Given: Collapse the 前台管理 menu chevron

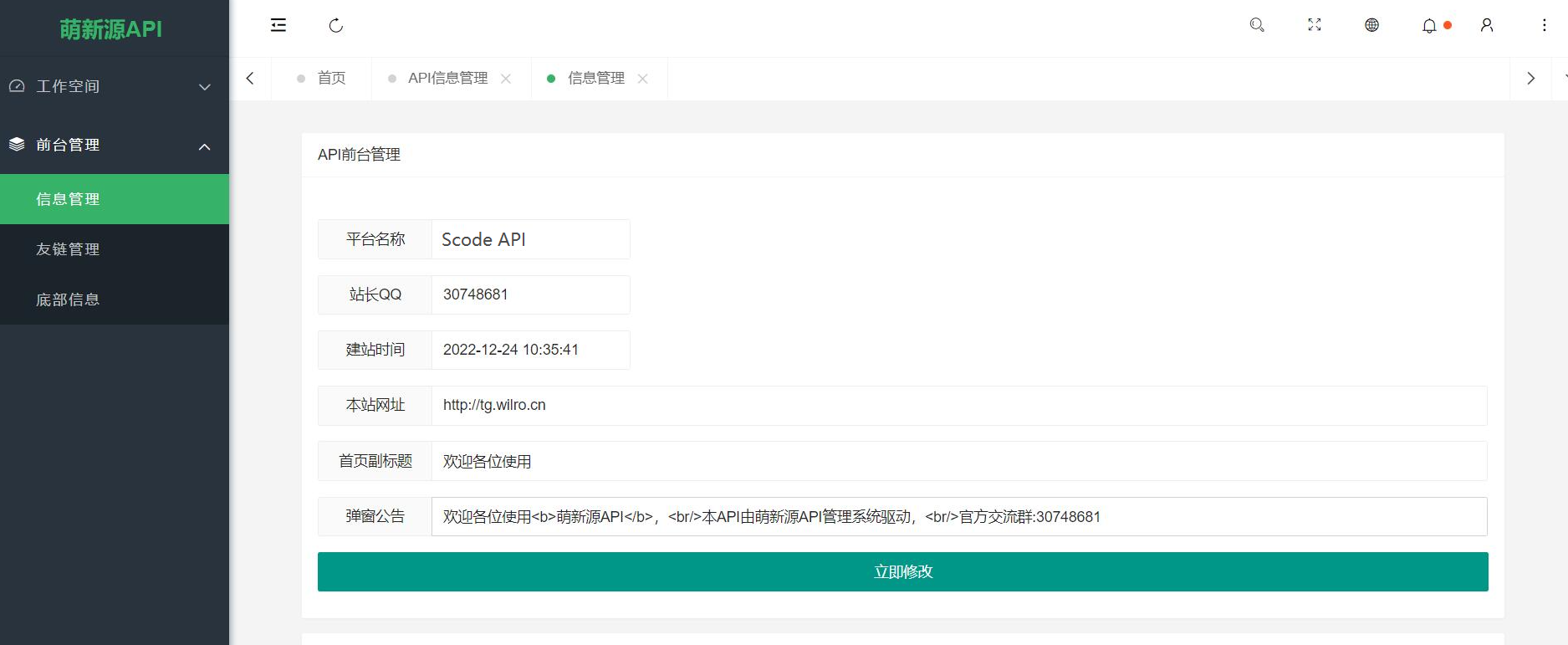Looking at the screenshot, I should [x=205, y=146].
